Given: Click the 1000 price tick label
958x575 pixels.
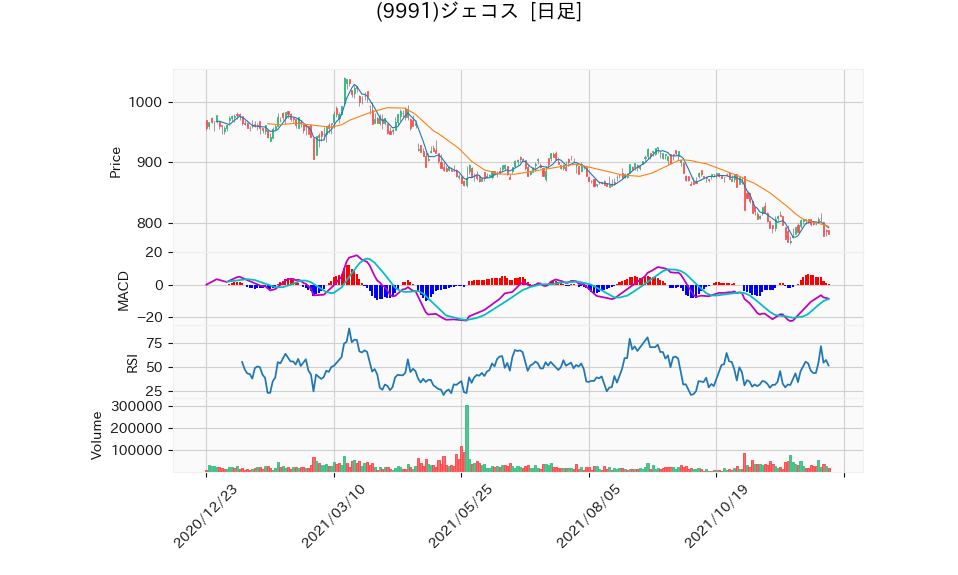Looking at the screenshot, I should point(145,103).
